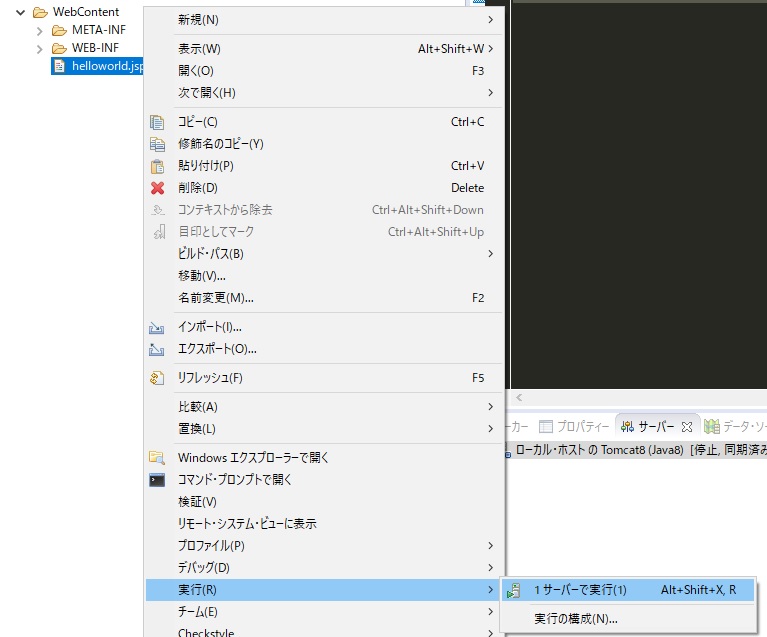Click the WEB-INF folder icon

59,48
